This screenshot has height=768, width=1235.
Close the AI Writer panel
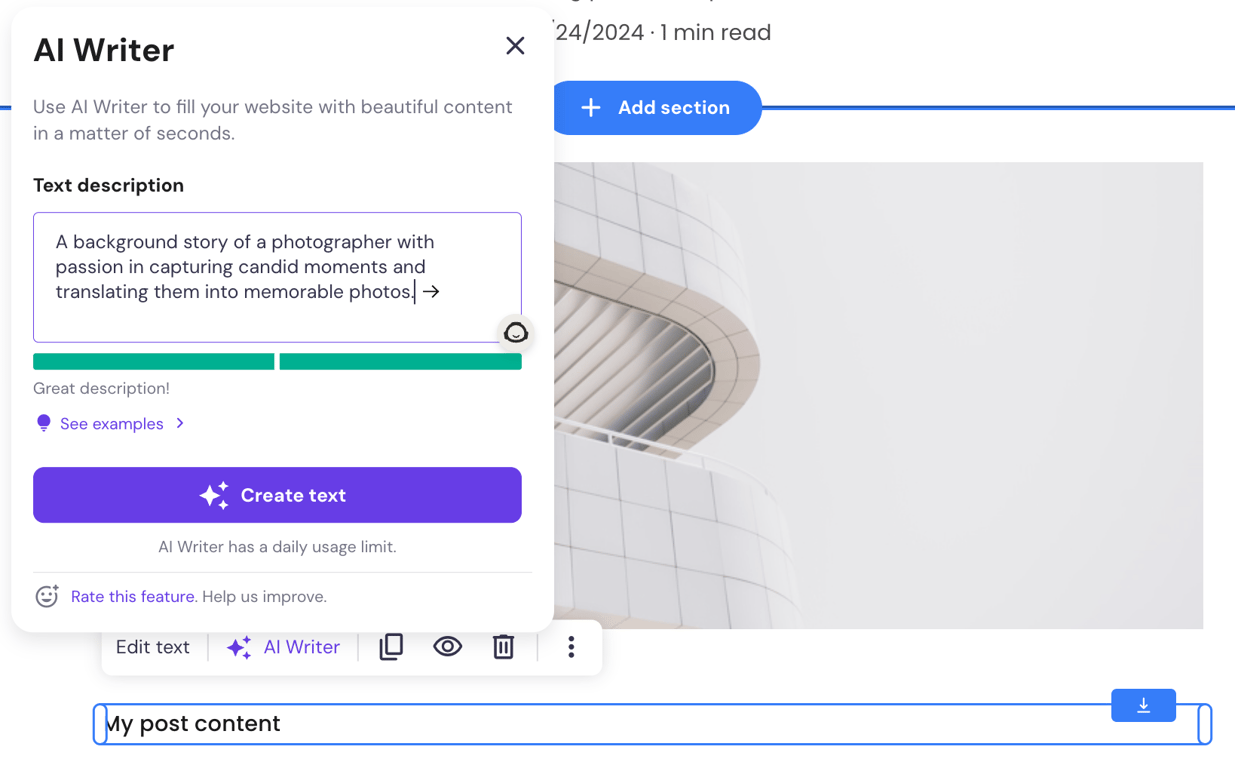coord(515,45)
